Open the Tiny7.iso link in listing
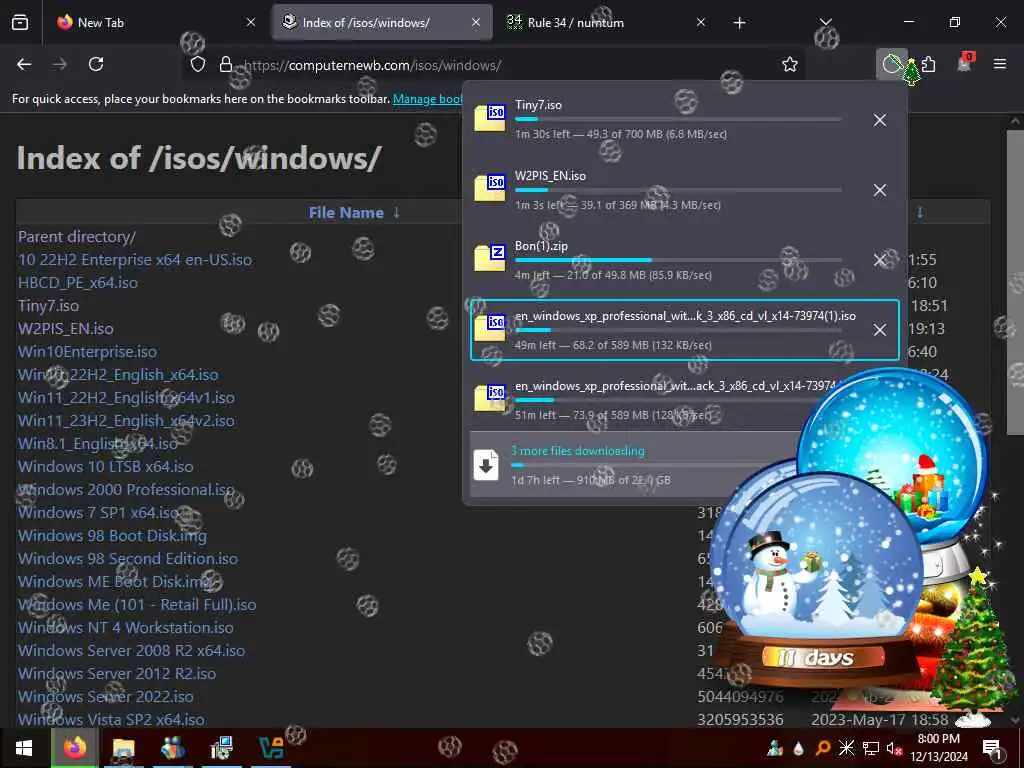This screenshot has height=768, width=1024. point(48,306)
